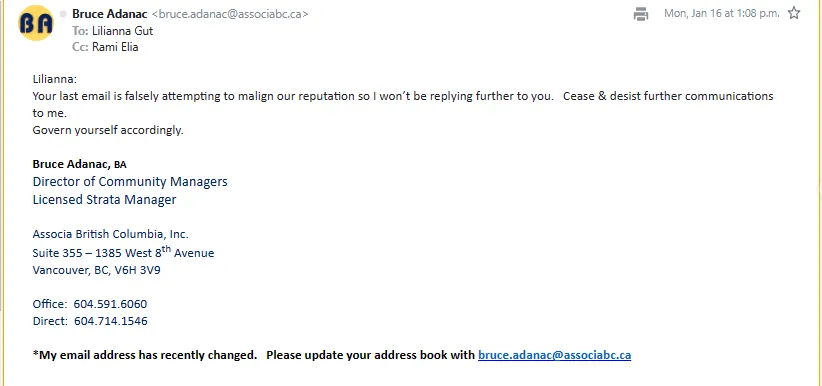
Task: Click the grey status dot beside sender name
Action: click(x=63, y=14)
